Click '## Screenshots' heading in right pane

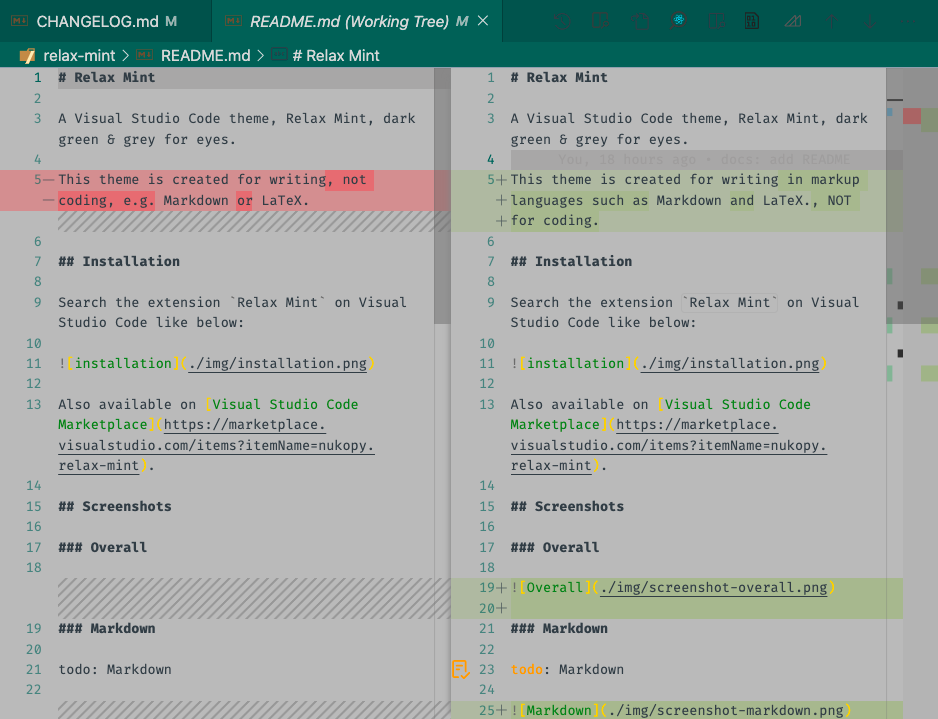click(x=567, y=507)
